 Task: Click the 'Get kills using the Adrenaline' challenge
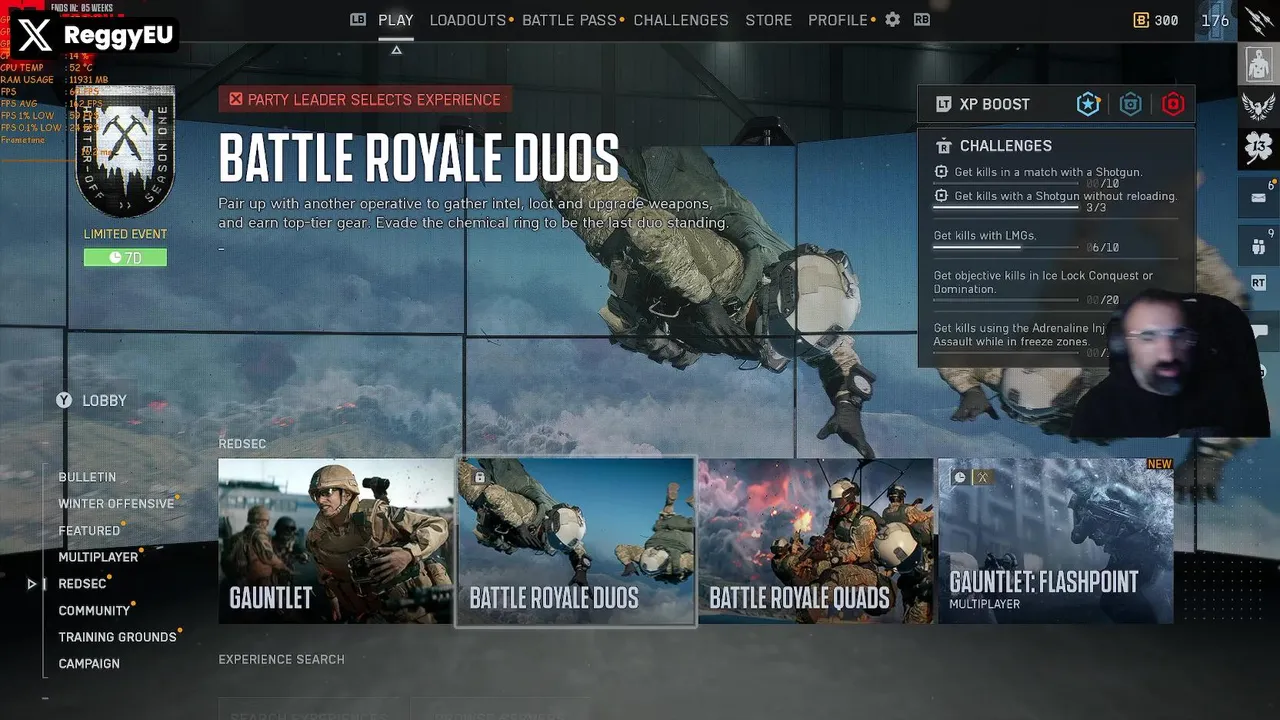1020,335
